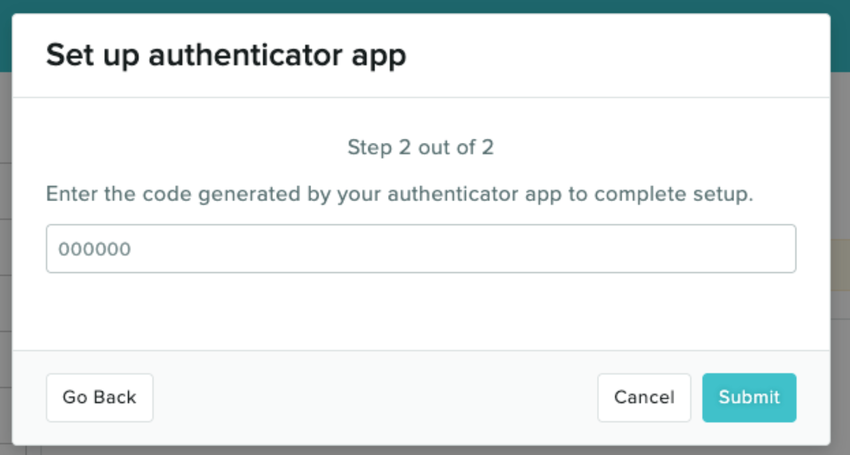Click the empty space below the code field
This screenshot has width=850, height=455.
pyautogui.click(x=420, y=310)
